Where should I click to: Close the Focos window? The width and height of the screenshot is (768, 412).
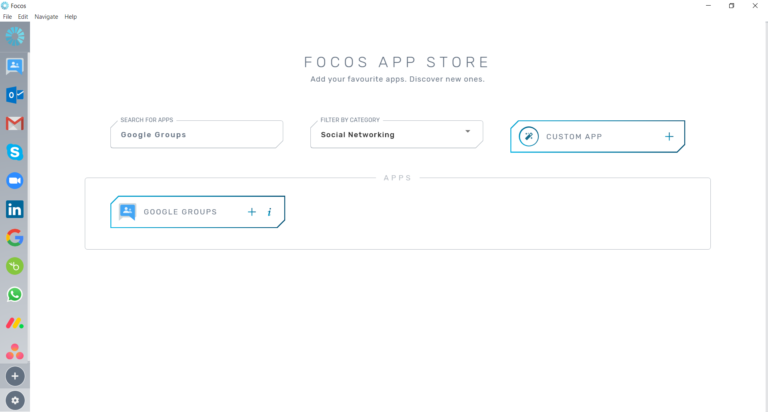click(x=755, y=6)
